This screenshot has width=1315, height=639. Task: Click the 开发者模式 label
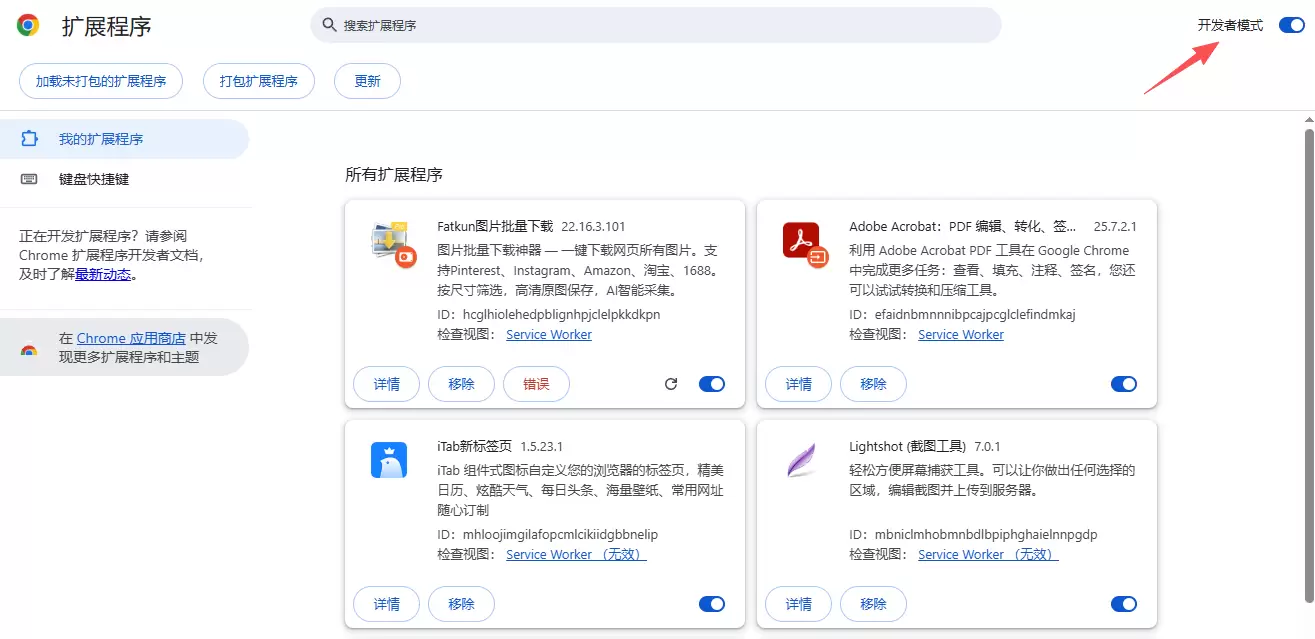click(x=1230, y=26)
